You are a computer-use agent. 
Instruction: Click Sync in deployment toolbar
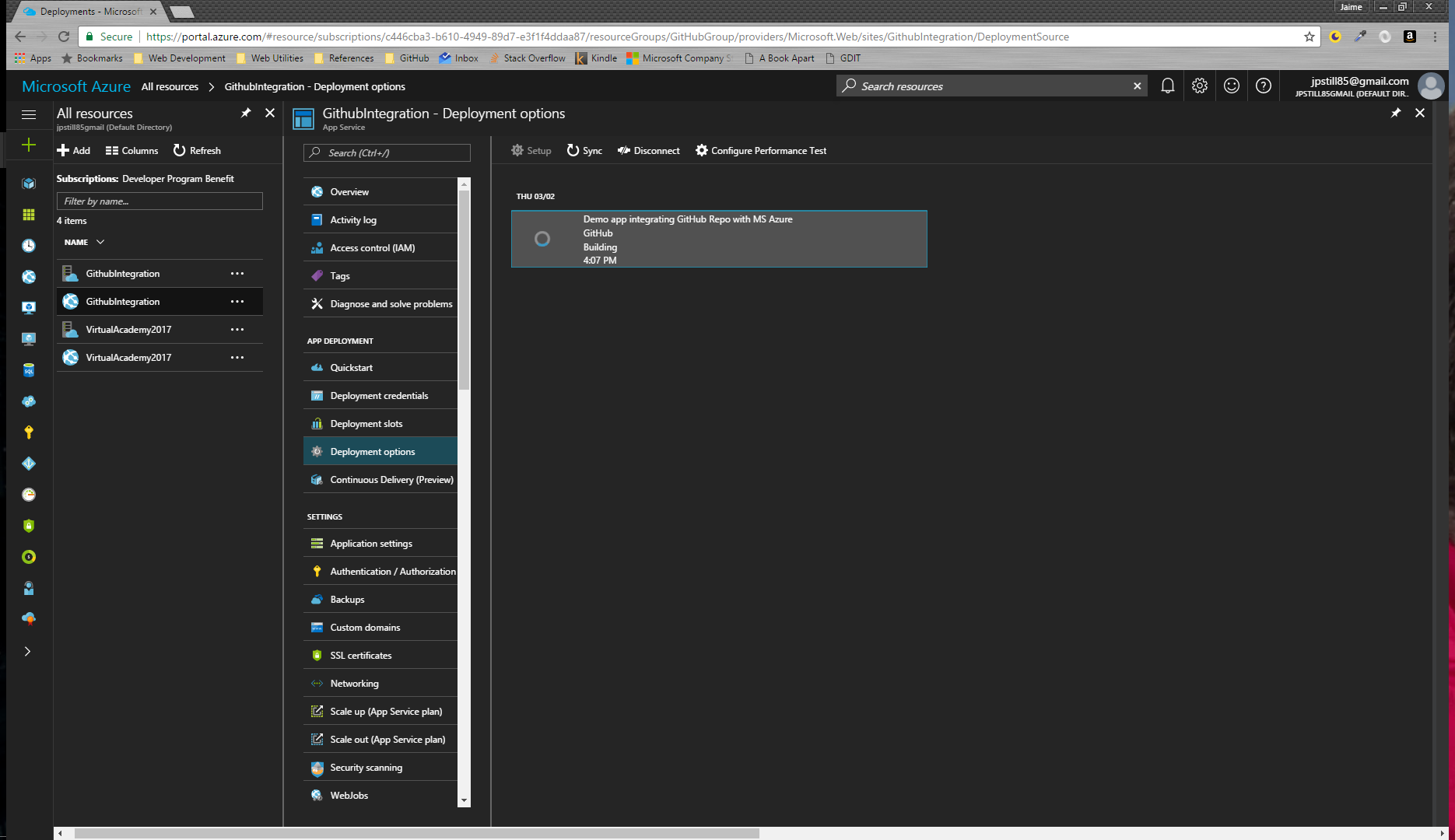(x=584, y=151)
